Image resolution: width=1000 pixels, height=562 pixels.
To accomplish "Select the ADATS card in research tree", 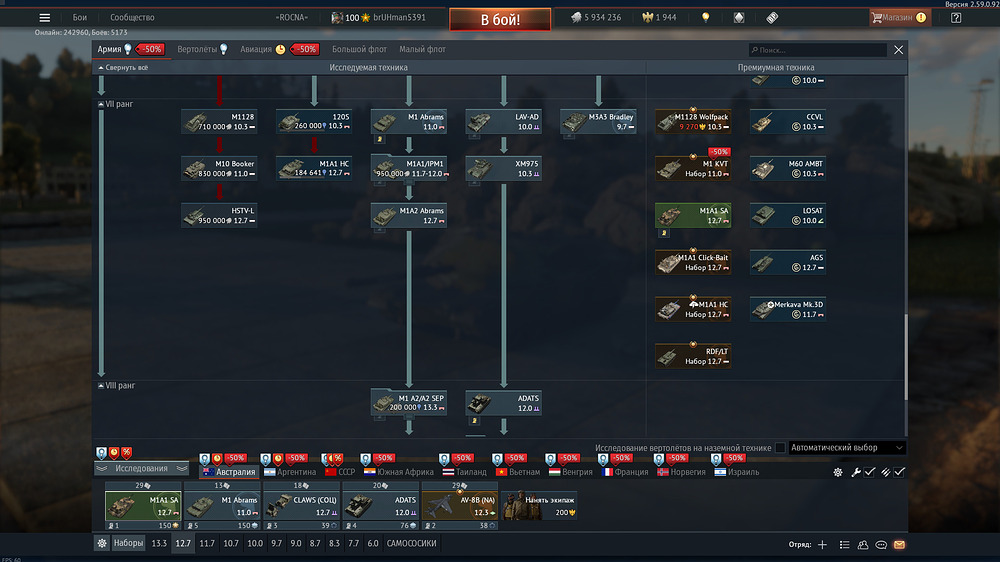I will point(503,403).
